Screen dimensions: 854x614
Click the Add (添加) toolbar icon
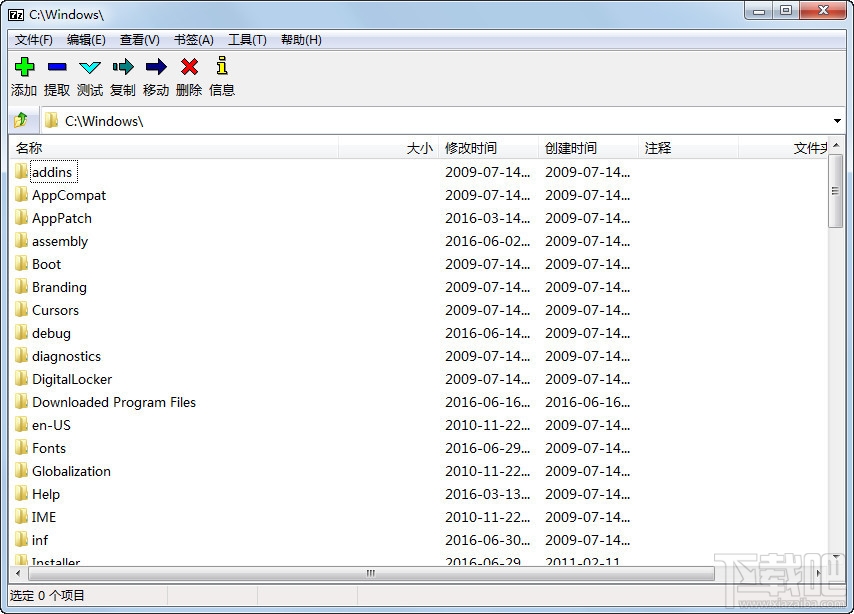(x=23, y=66)
